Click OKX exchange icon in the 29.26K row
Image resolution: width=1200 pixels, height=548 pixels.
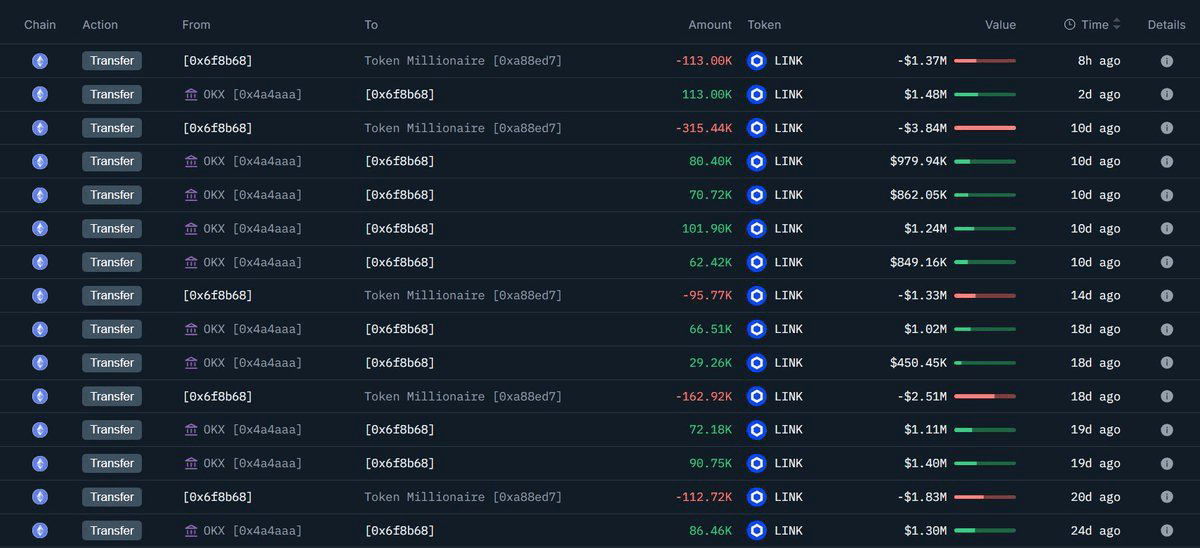(191, 362)
